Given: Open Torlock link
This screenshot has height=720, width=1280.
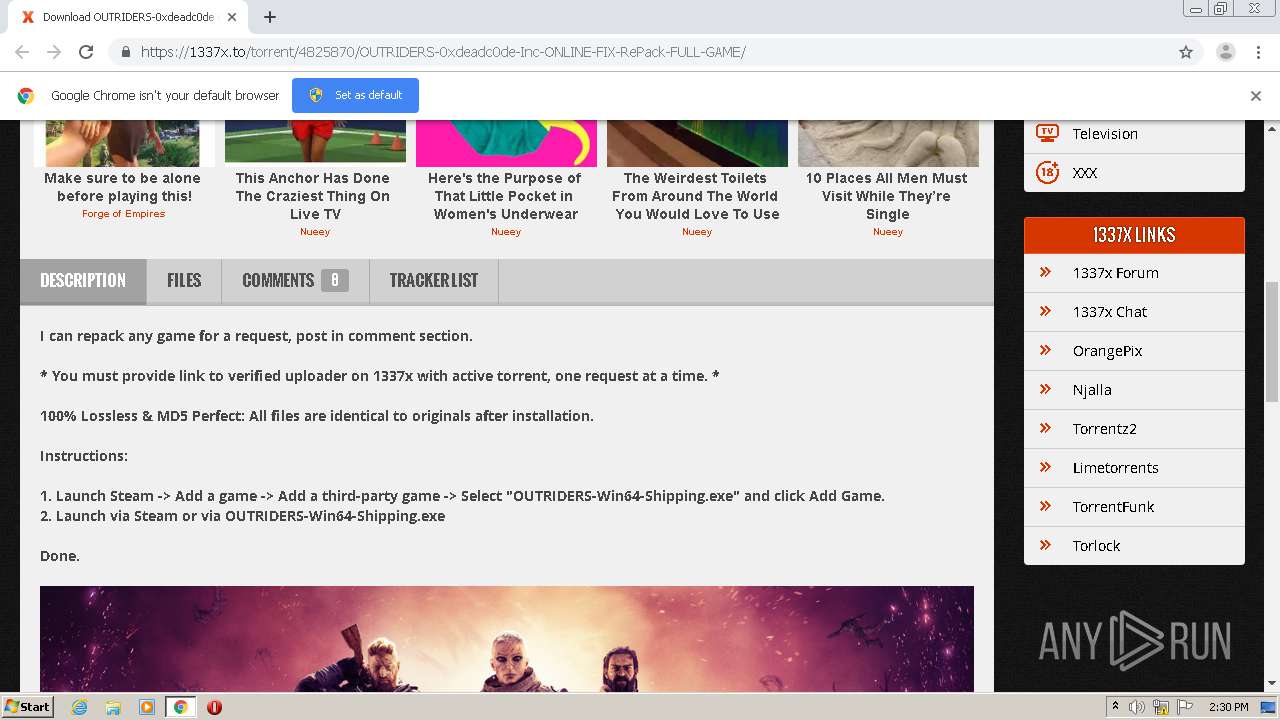Looking at the screenshot, I should (x=1096, y=546).
